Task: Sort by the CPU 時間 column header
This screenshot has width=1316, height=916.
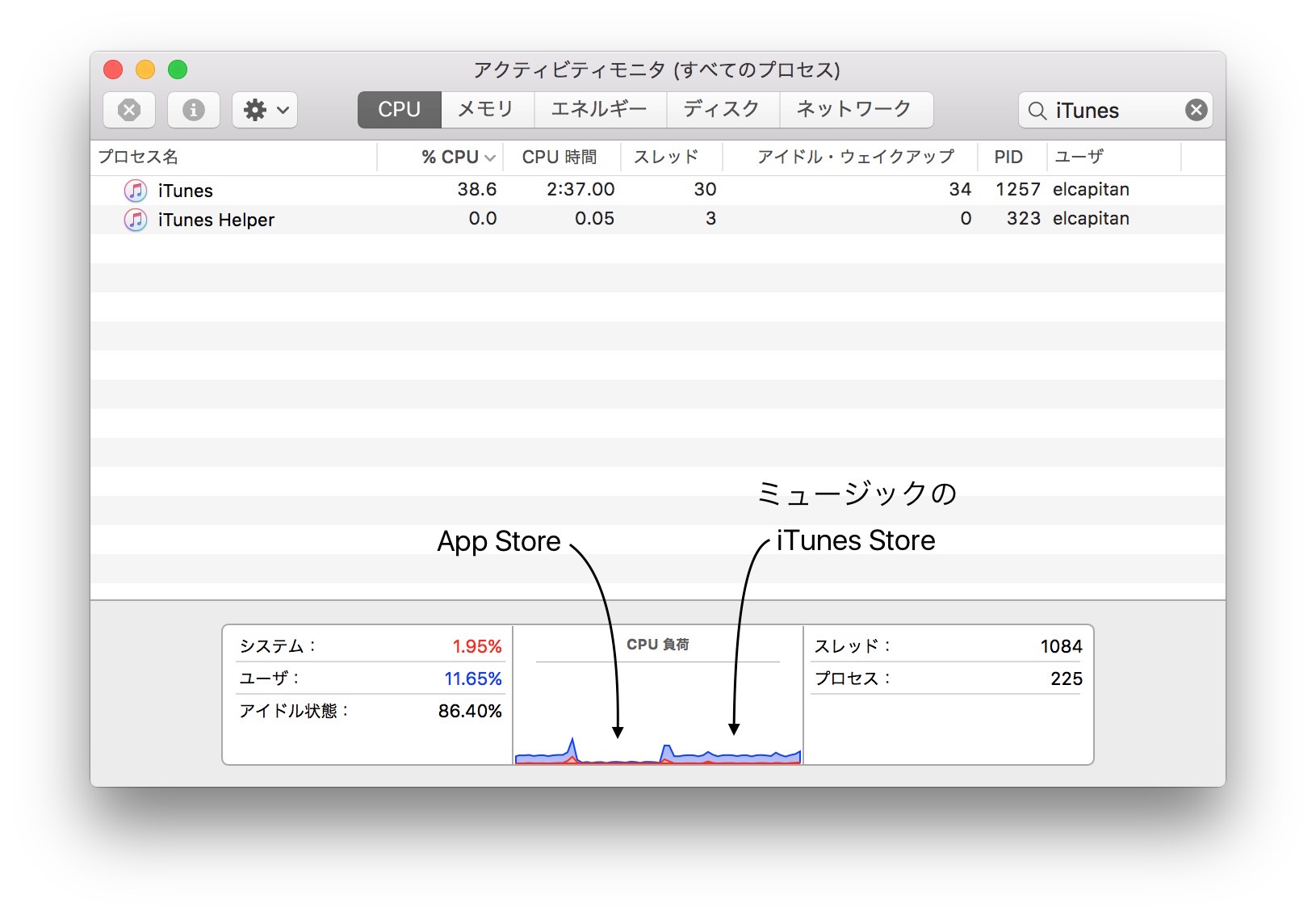Action: click(x=562, y=157)
